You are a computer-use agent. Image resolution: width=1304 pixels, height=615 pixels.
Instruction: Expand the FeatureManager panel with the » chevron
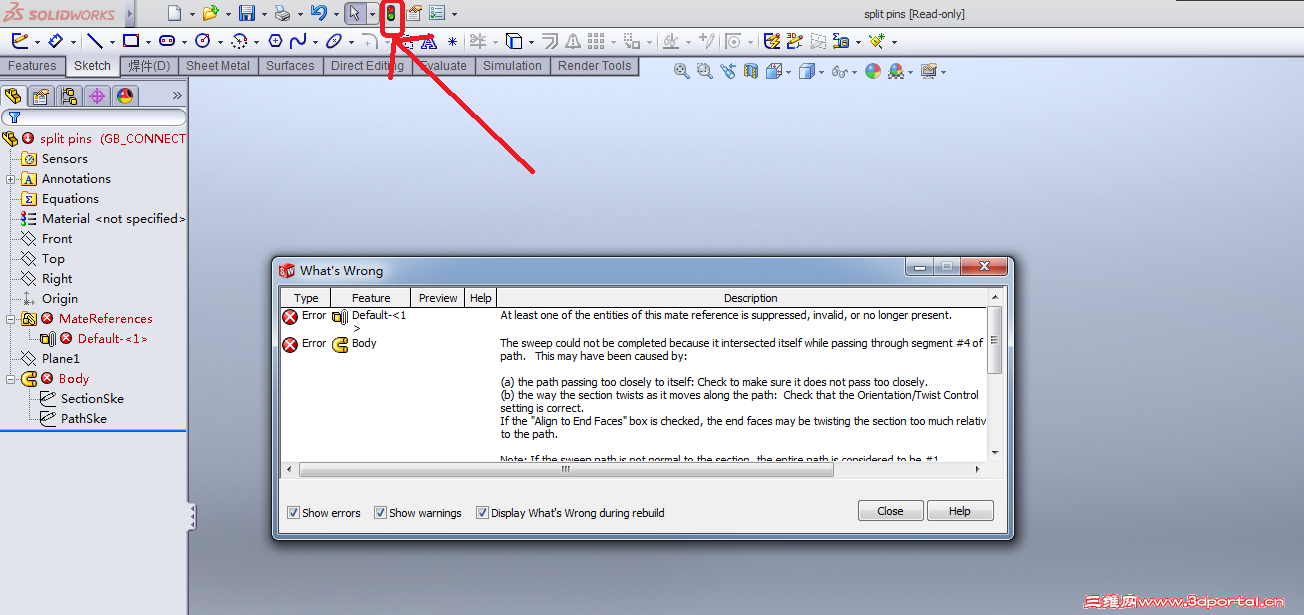pyautogui.click(x=177, y=96)
